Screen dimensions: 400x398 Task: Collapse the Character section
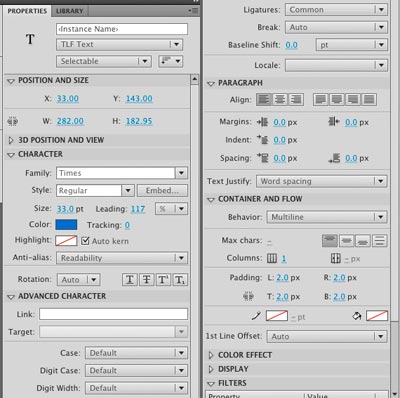tap(11, 155)
